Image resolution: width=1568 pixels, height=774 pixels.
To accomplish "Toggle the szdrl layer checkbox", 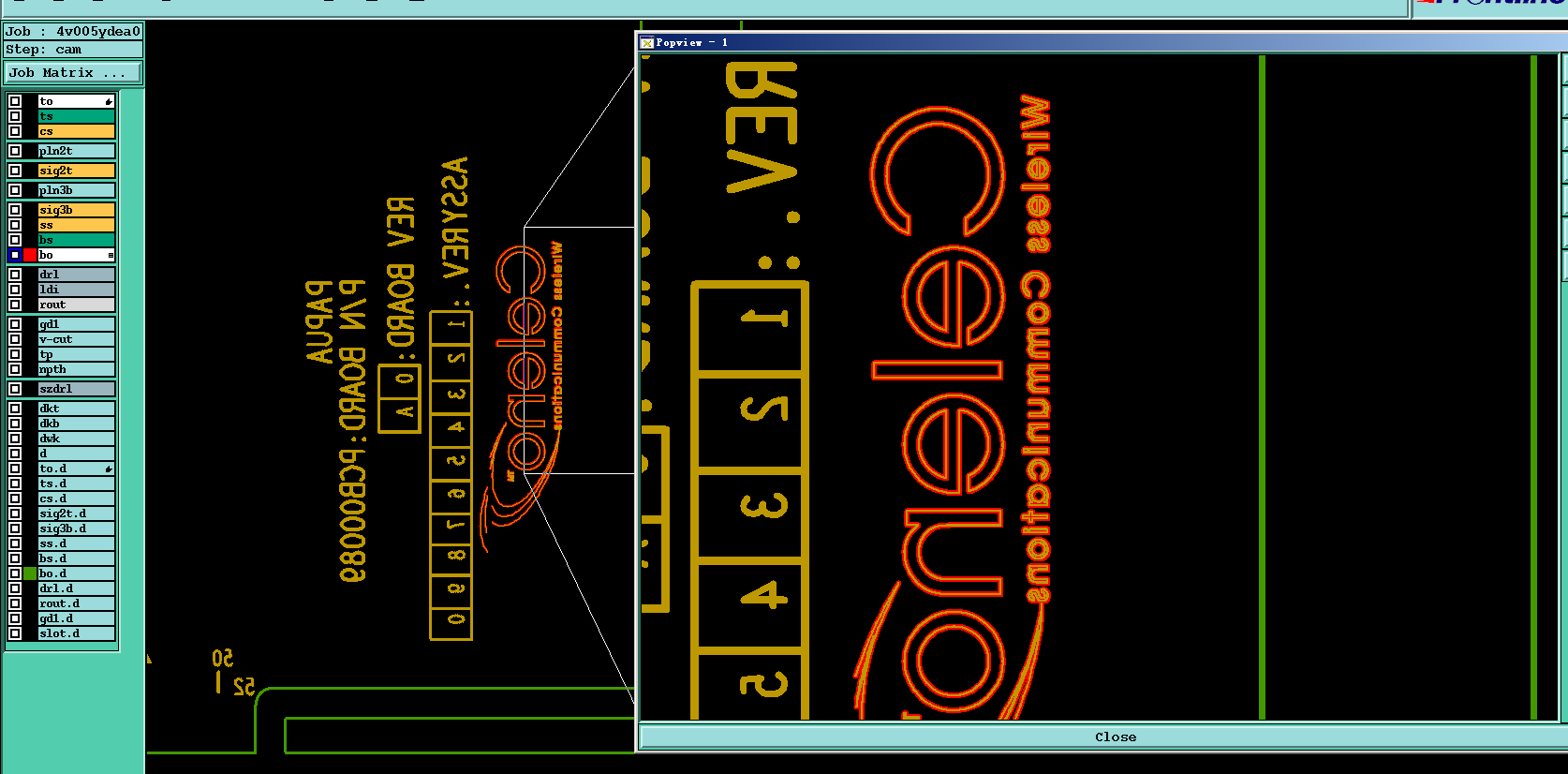I will point(15,389).
